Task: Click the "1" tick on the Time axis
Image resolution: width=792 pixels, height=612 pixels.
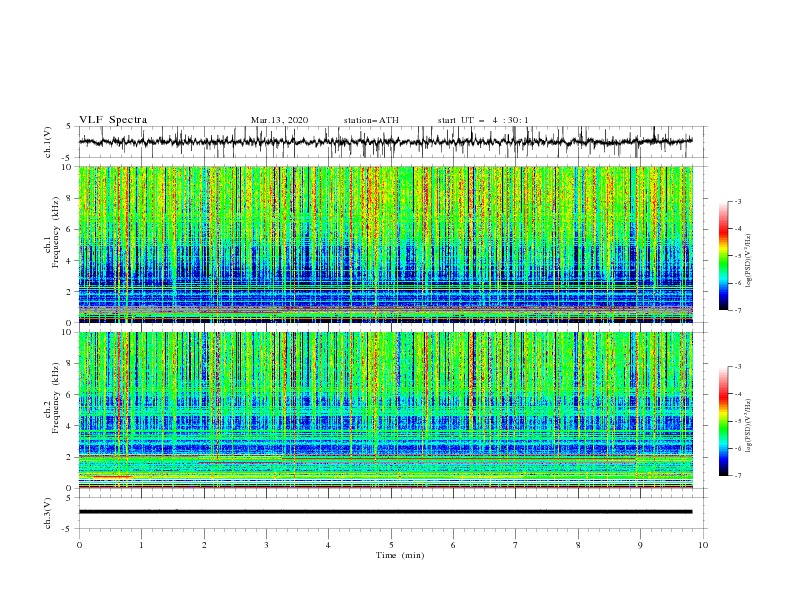Action: (141, 545)
